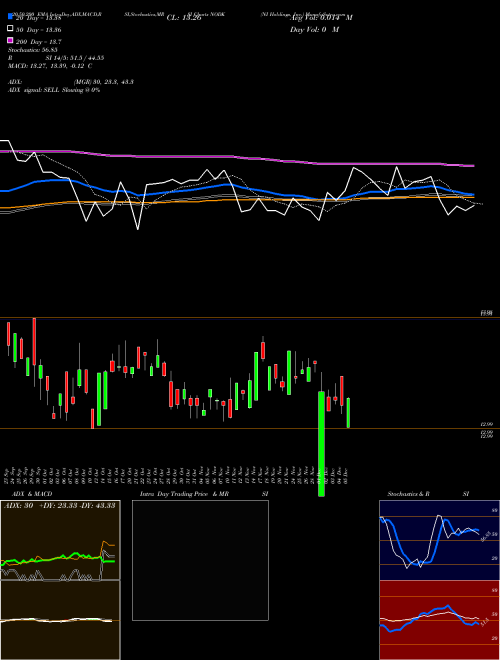Click the 'Intra Day Trading Price & MR' title

point(184,494)
